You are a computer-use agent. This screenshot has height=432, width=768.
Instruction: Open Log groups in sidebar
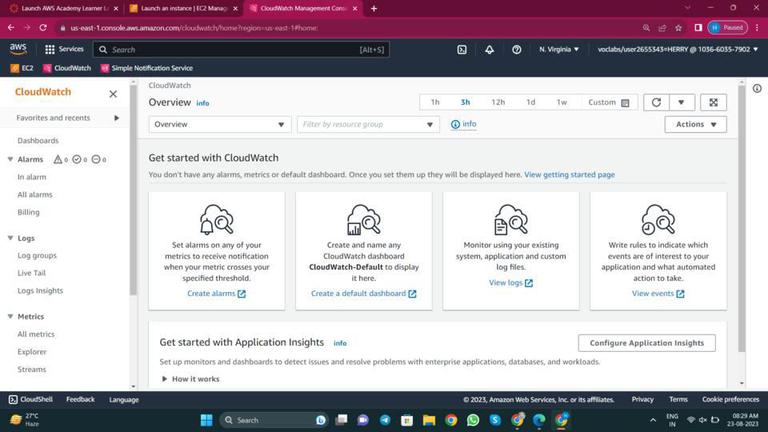[37, 255]
